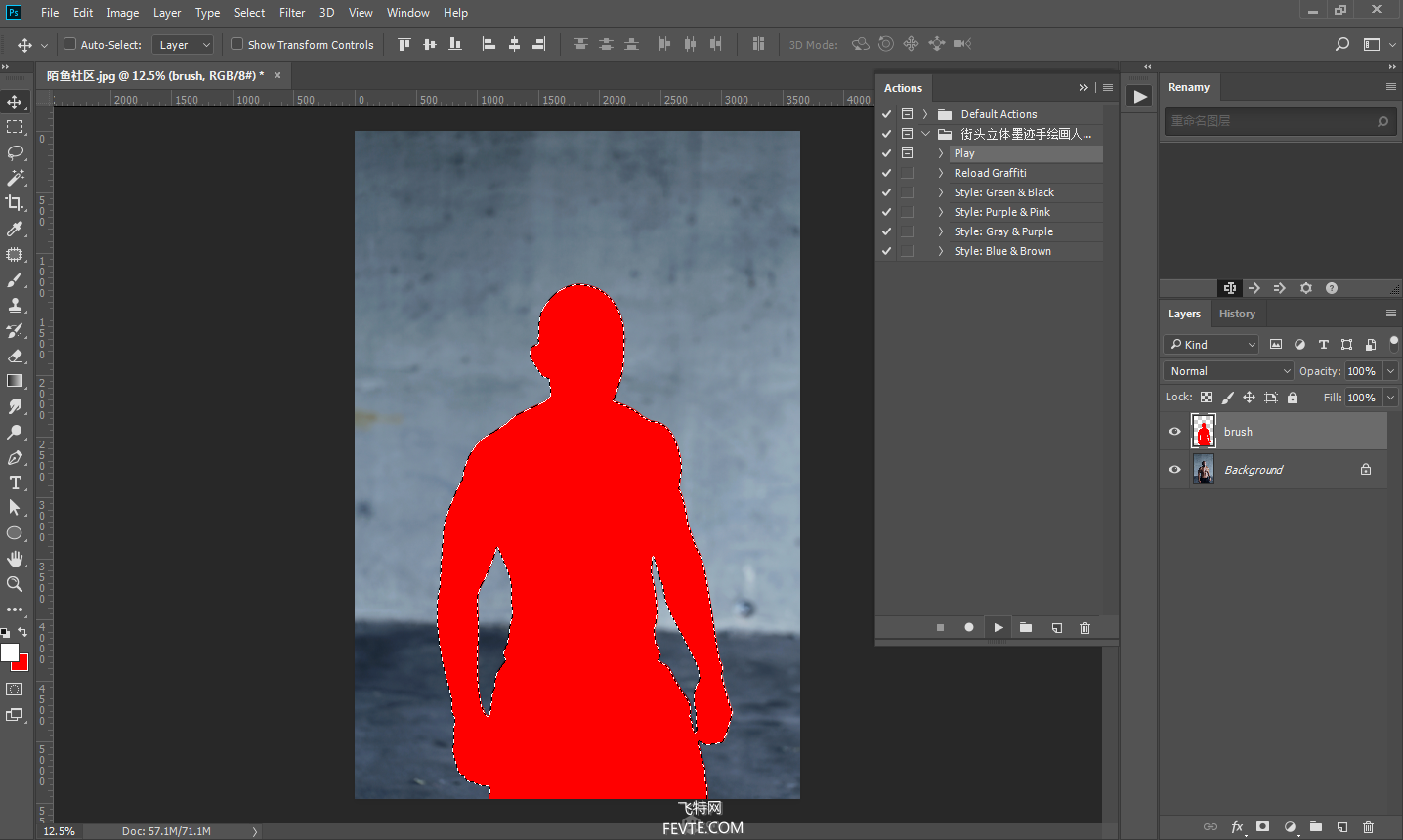Select the Magic Wand tool
The image size is (1403, 840).
tap(15, 178)
